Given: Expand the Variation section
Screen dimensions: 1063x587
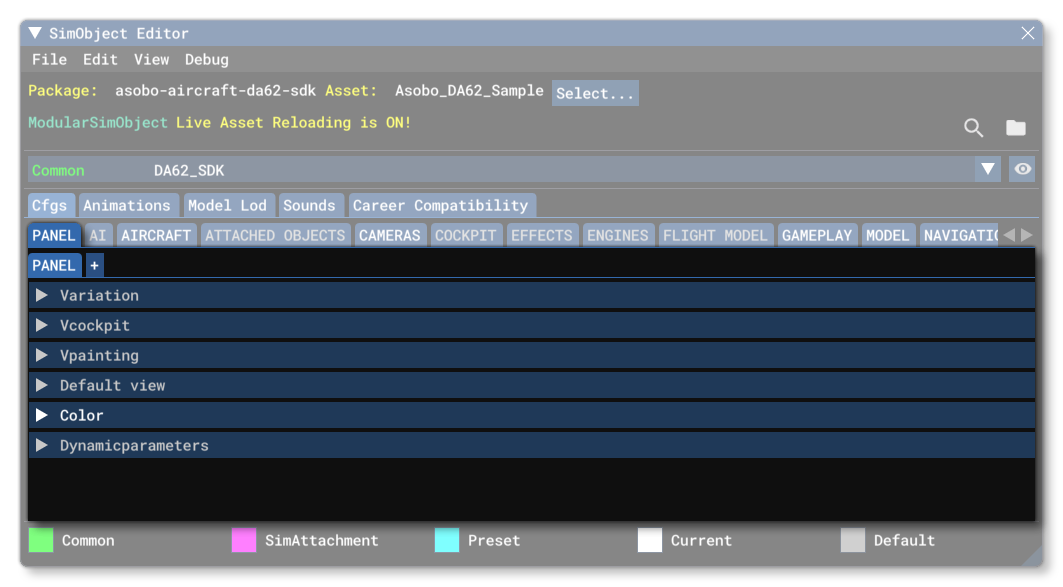Looking at the screenshot, I should [x=43, y=295].
